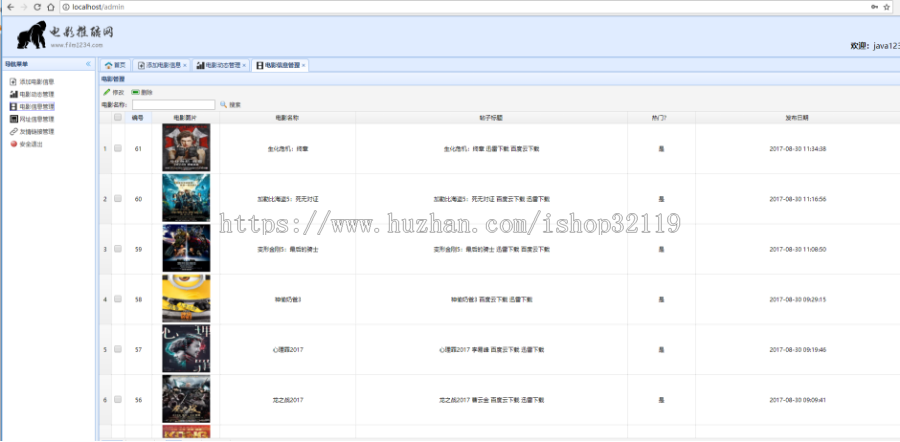Screen dimensions: 900x442
Task: Click the browser forward arrow
Action: [24, 7]
